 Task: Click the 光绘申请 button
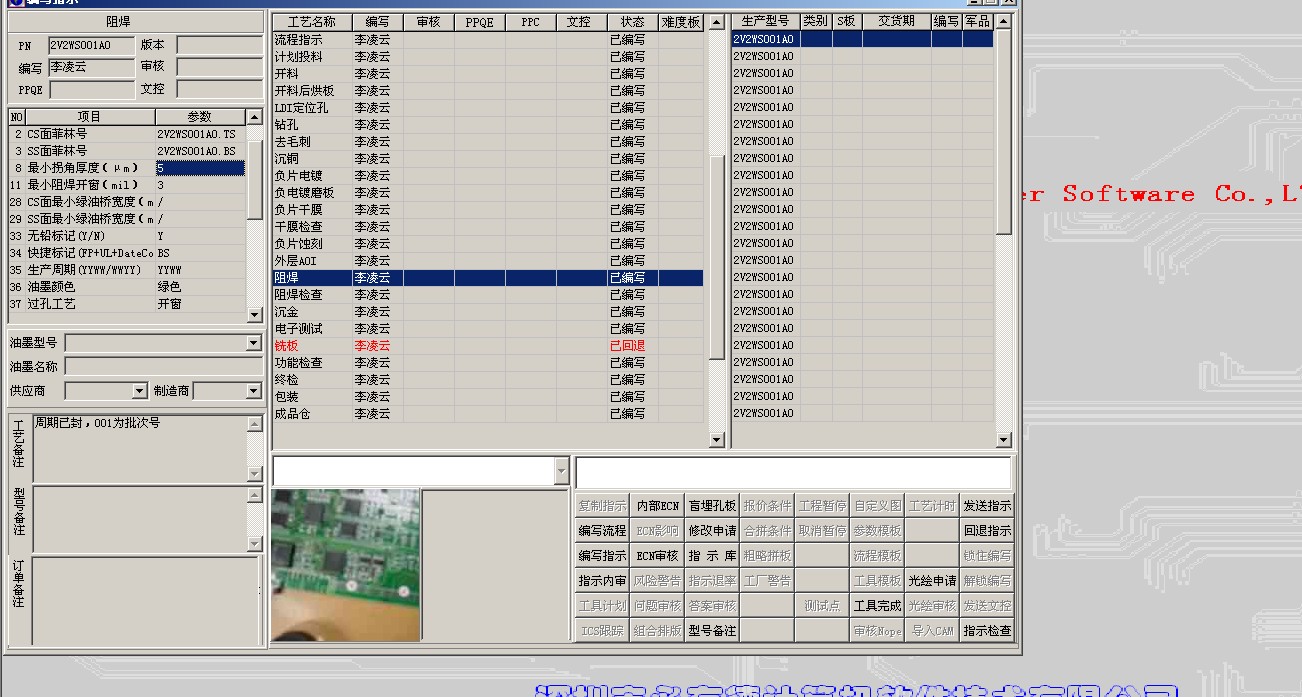pos(932,581)
